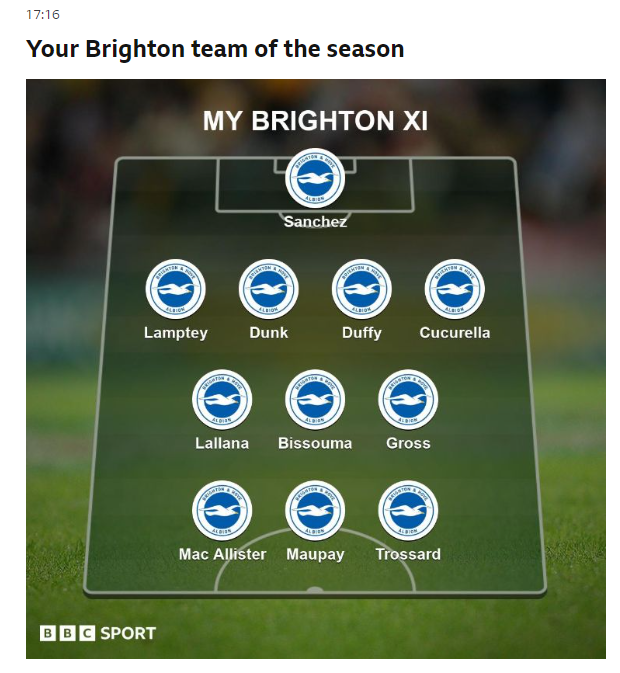Viewport: 620px width, 673px height.
Task: Click the Trossard club badge
Action: (x=408, y=510)
